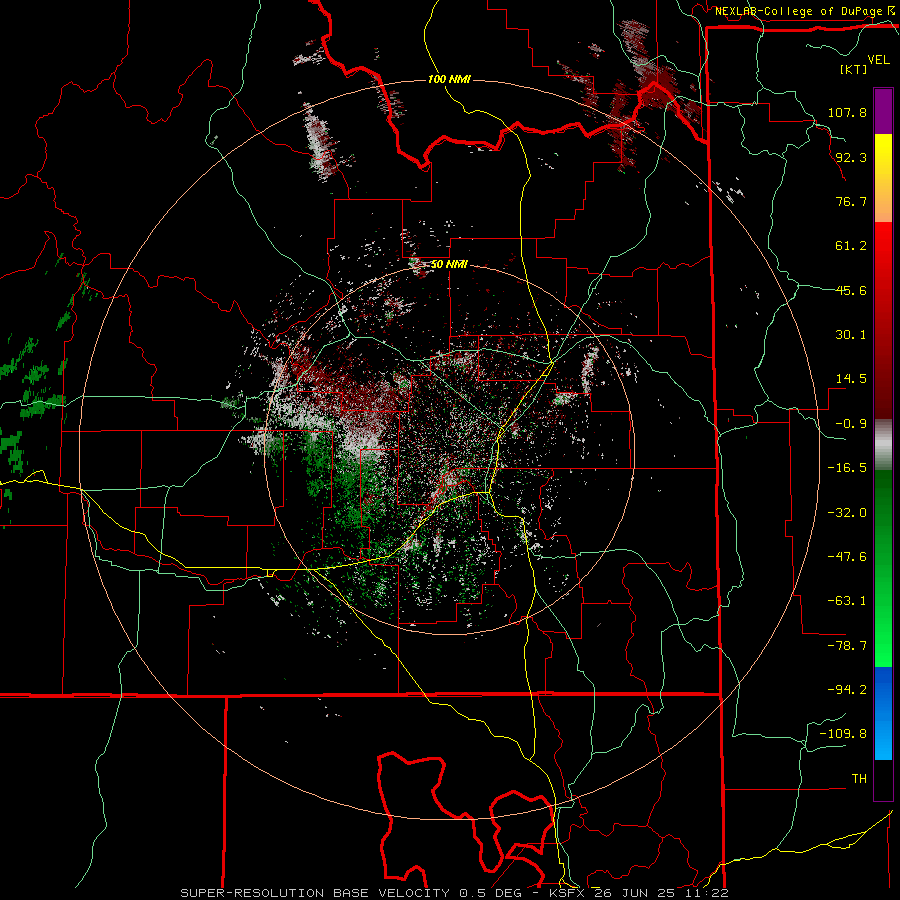Click the 14.5 value on velocity scale
This screenshot has width=900, height=900.
pyautogui.click(x=851, y=379)
